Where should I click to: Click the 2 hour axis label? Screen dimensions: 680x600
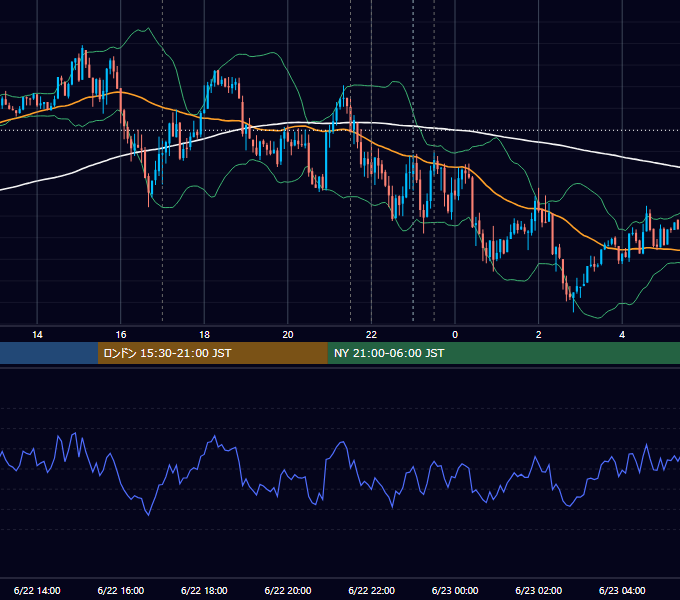[x=538, y=335]
